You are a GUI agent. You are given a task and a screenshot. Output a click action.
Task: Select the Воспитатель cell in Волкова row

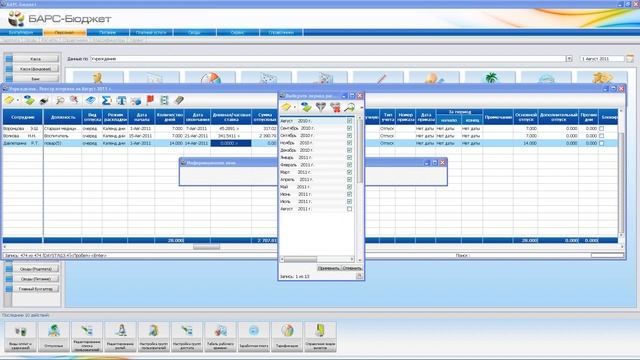[x=62, y=136]
